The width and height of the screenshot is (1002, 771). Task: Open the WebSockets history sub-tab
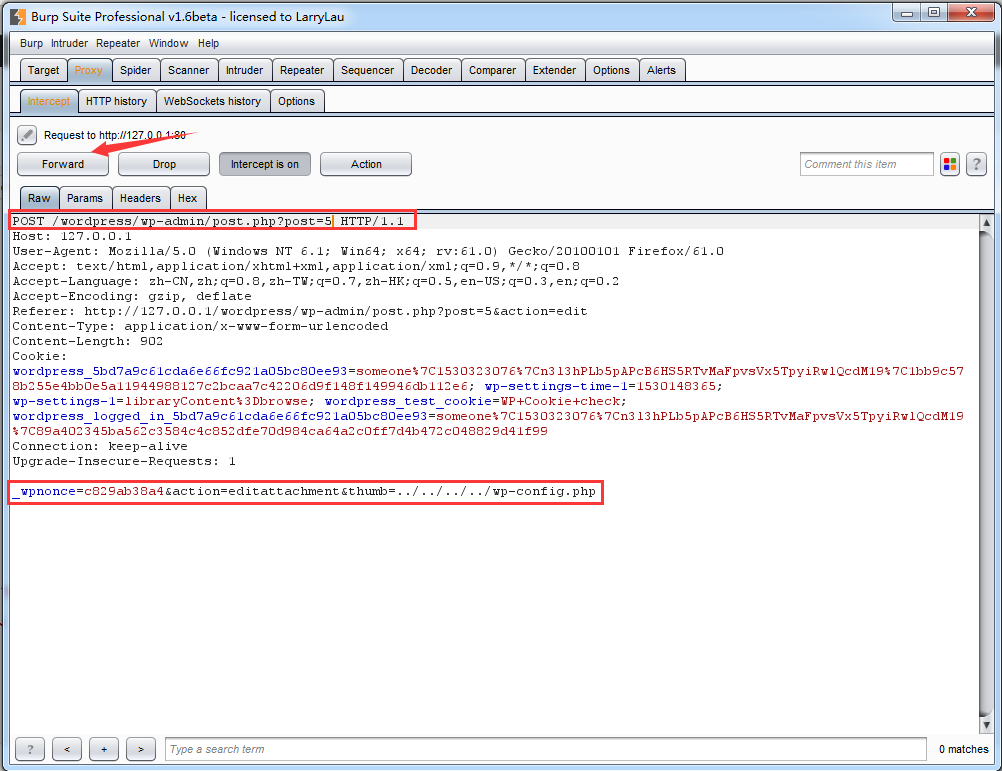click(x=212, y=101)
